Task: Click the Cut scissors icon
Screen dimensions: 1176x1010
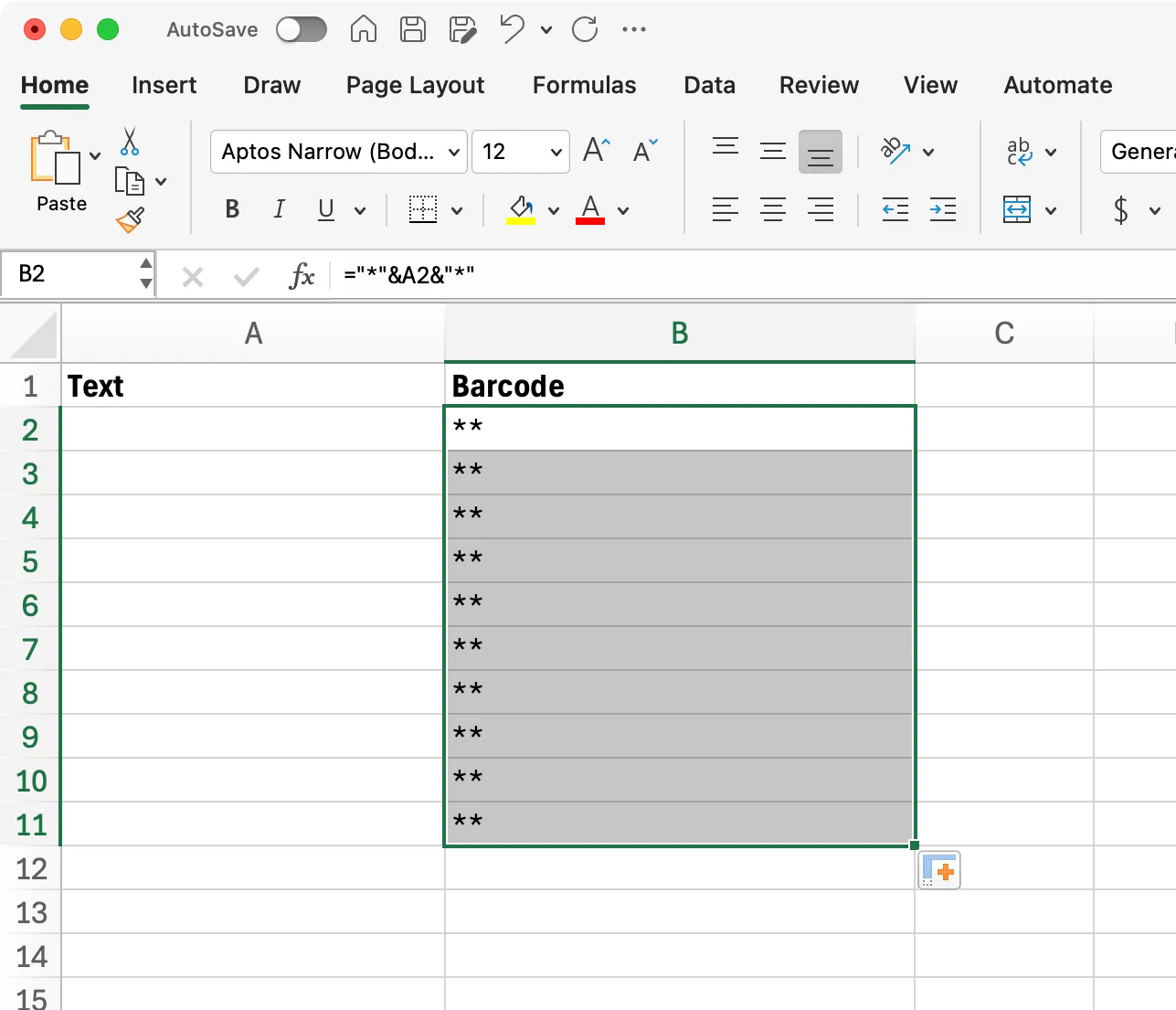Action: pyautogui.click(x=130, y=143)
